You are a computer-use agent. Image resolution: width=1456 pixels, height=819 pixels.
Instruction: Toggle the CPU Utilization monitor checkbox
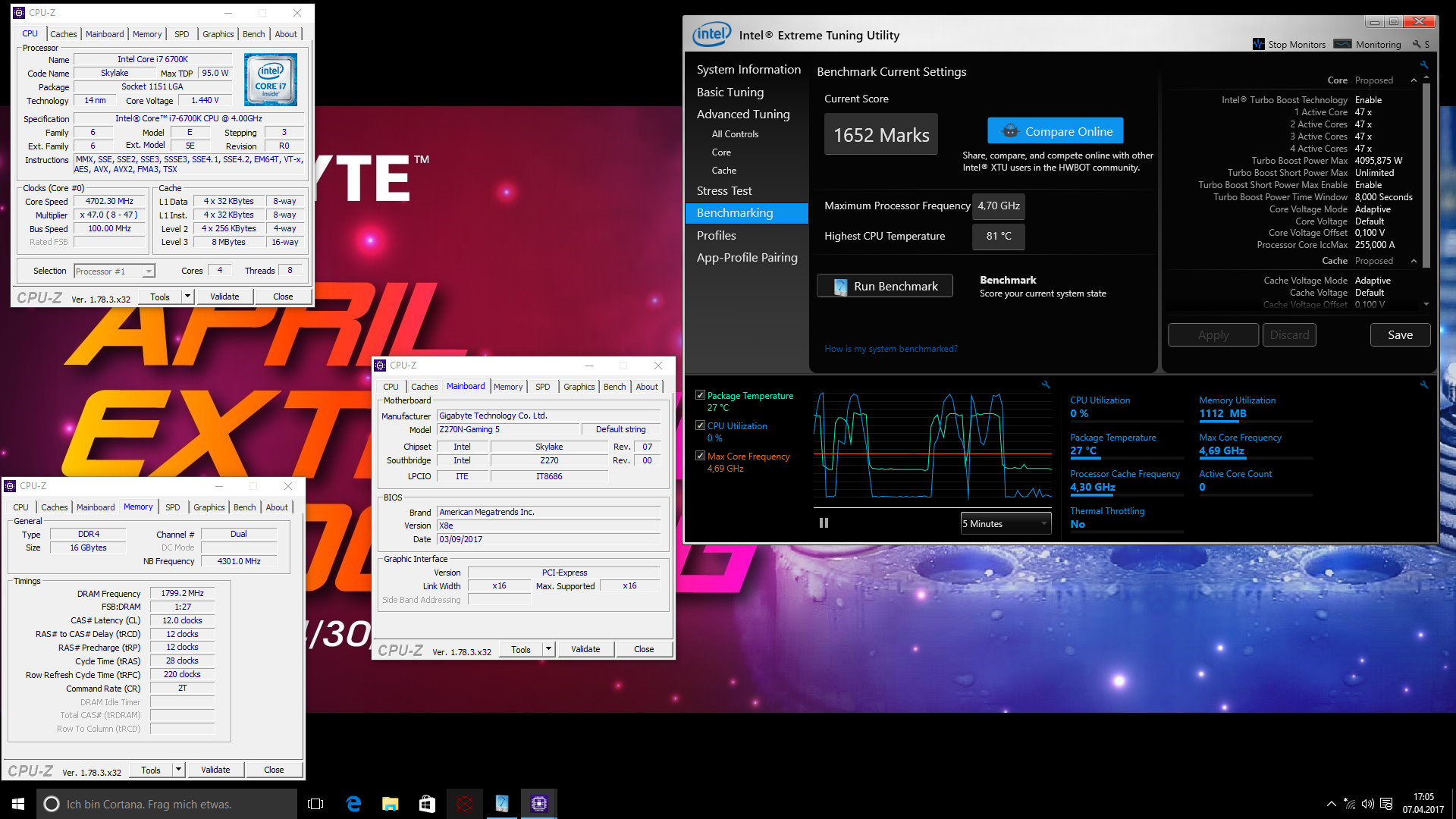point(701,425)
